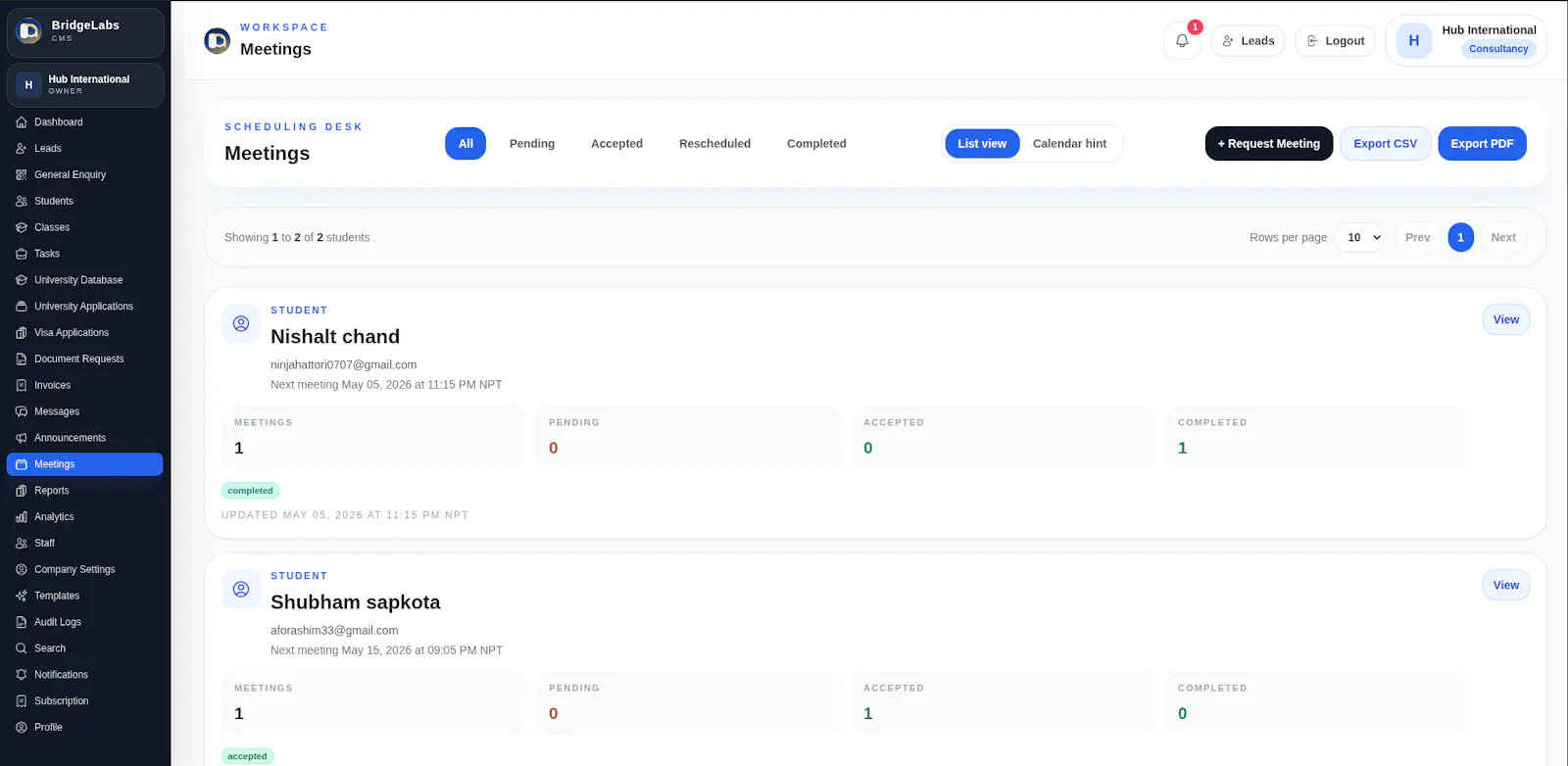The height and width of the screenshot is (766, 1568).
Task: Open the Analytics chart icon
Action: [x=22, y=517]
